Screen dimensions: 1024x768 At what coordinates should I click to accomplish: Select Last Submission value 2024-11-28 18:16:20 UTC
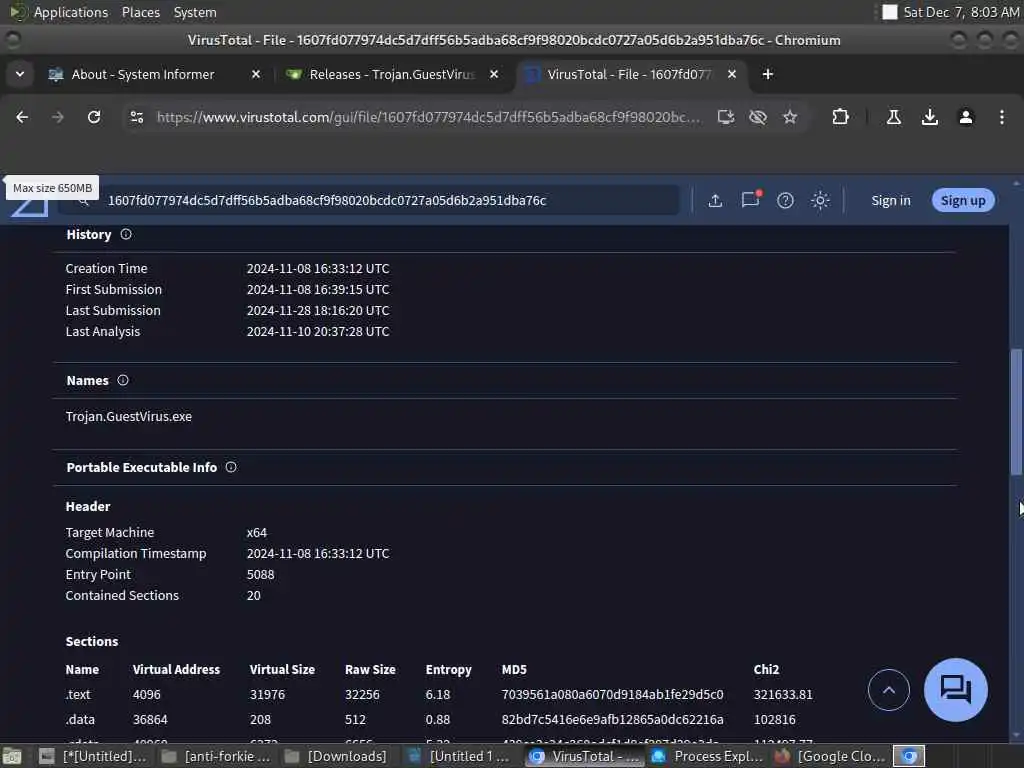pos(318,310)
